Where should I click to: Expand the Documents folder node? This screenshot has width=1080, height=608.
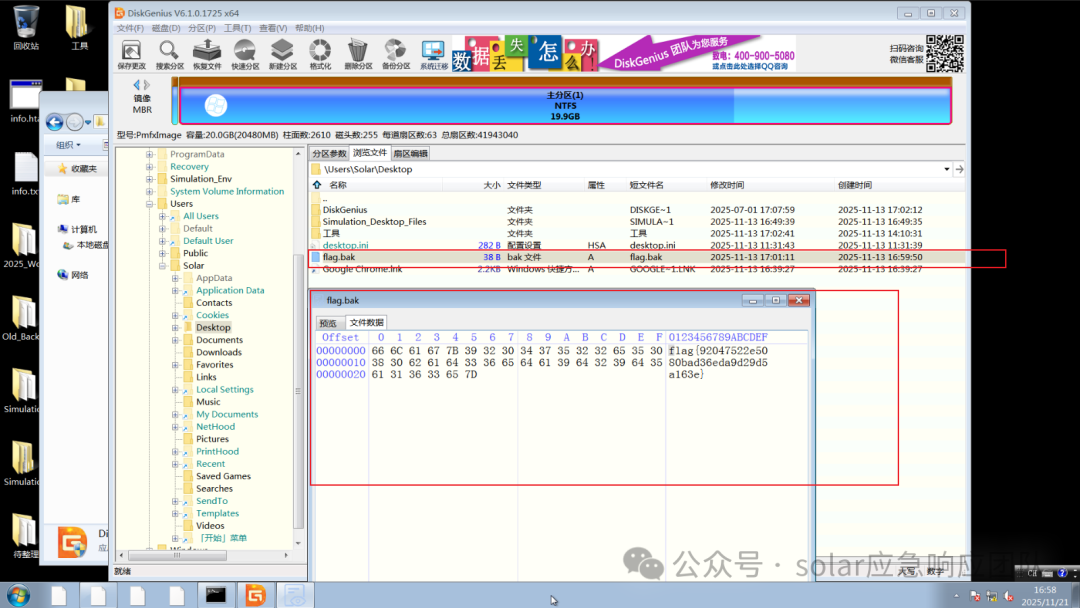pos(175,340)
